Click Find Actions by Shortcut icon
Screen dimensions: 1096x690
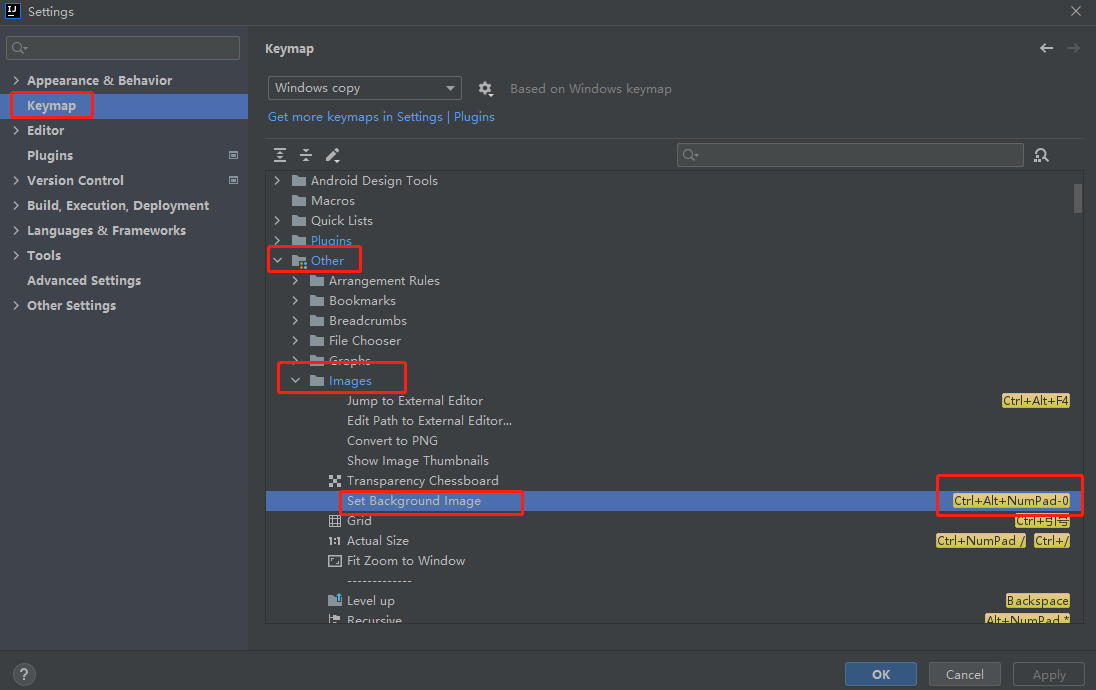point(1041,155)
